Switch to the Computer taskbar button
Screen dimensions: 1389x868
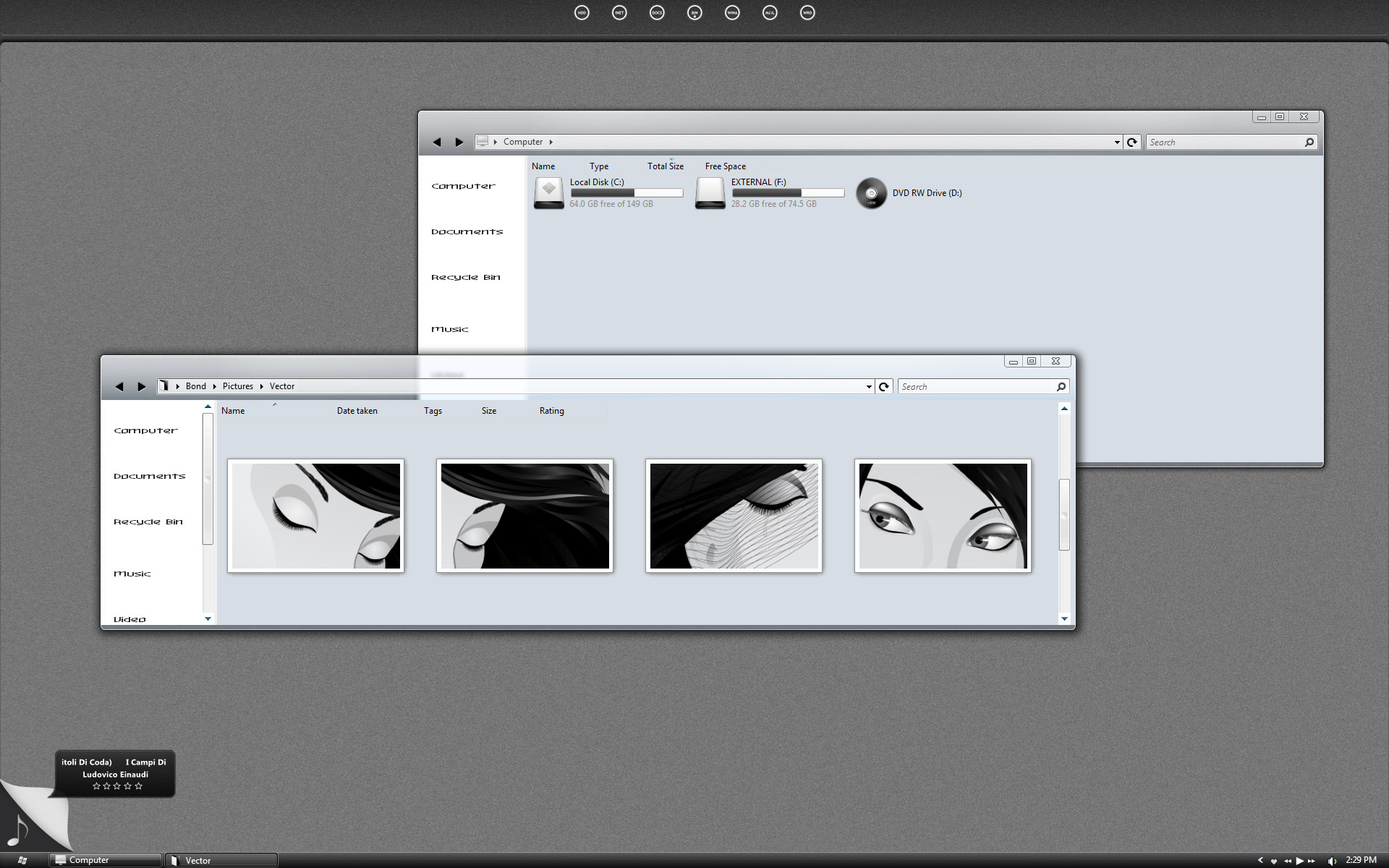tap(106, 860)
